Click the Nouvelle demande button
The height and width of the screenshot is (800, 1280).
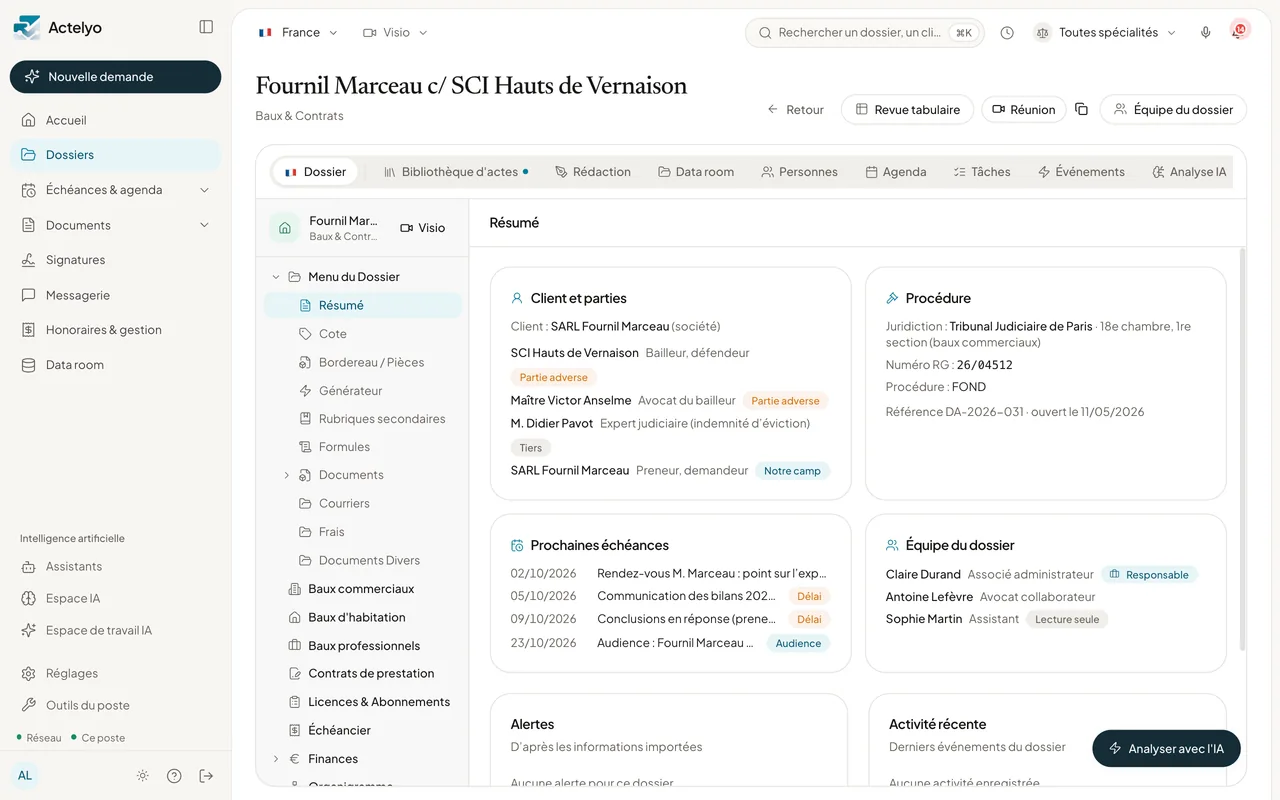pos(115,77)
